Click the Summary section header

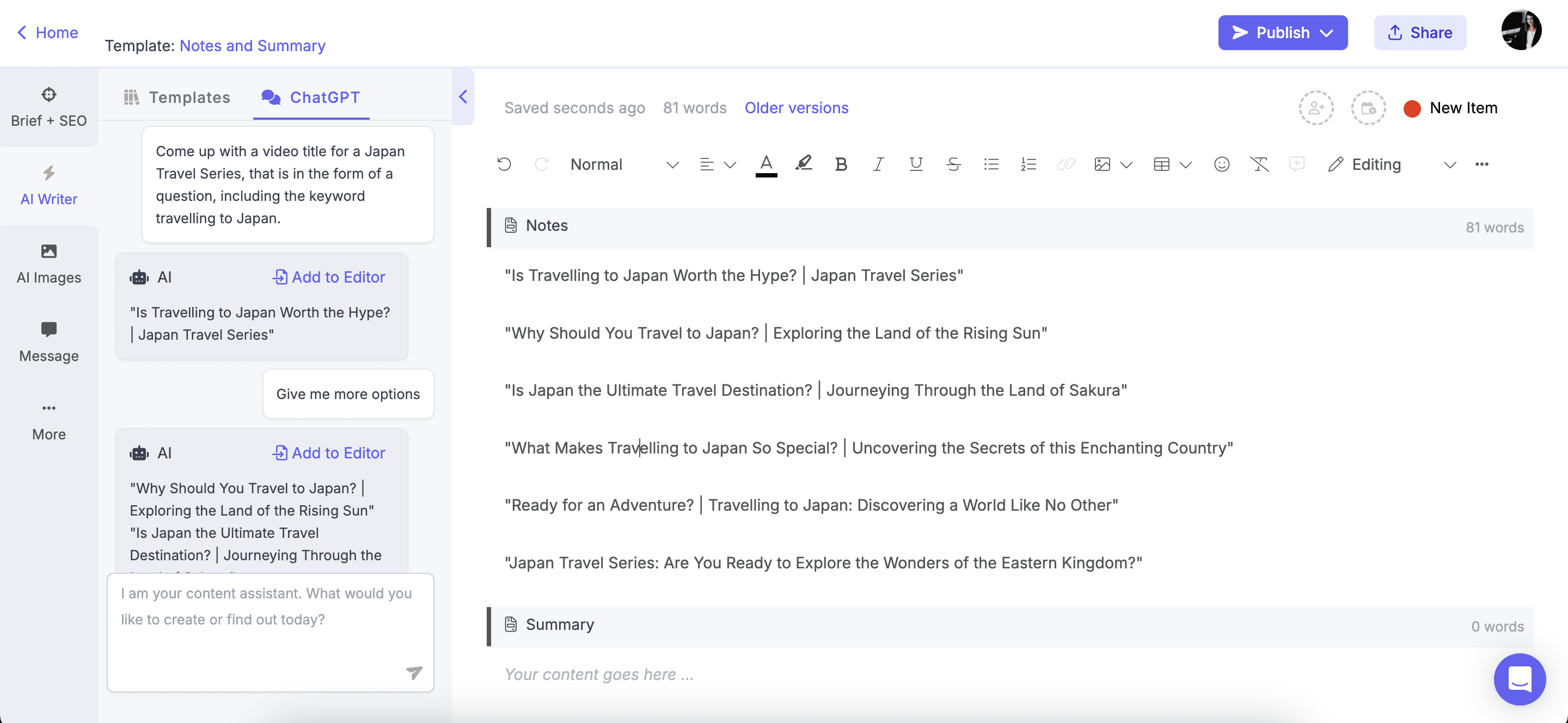(1010, 626)
